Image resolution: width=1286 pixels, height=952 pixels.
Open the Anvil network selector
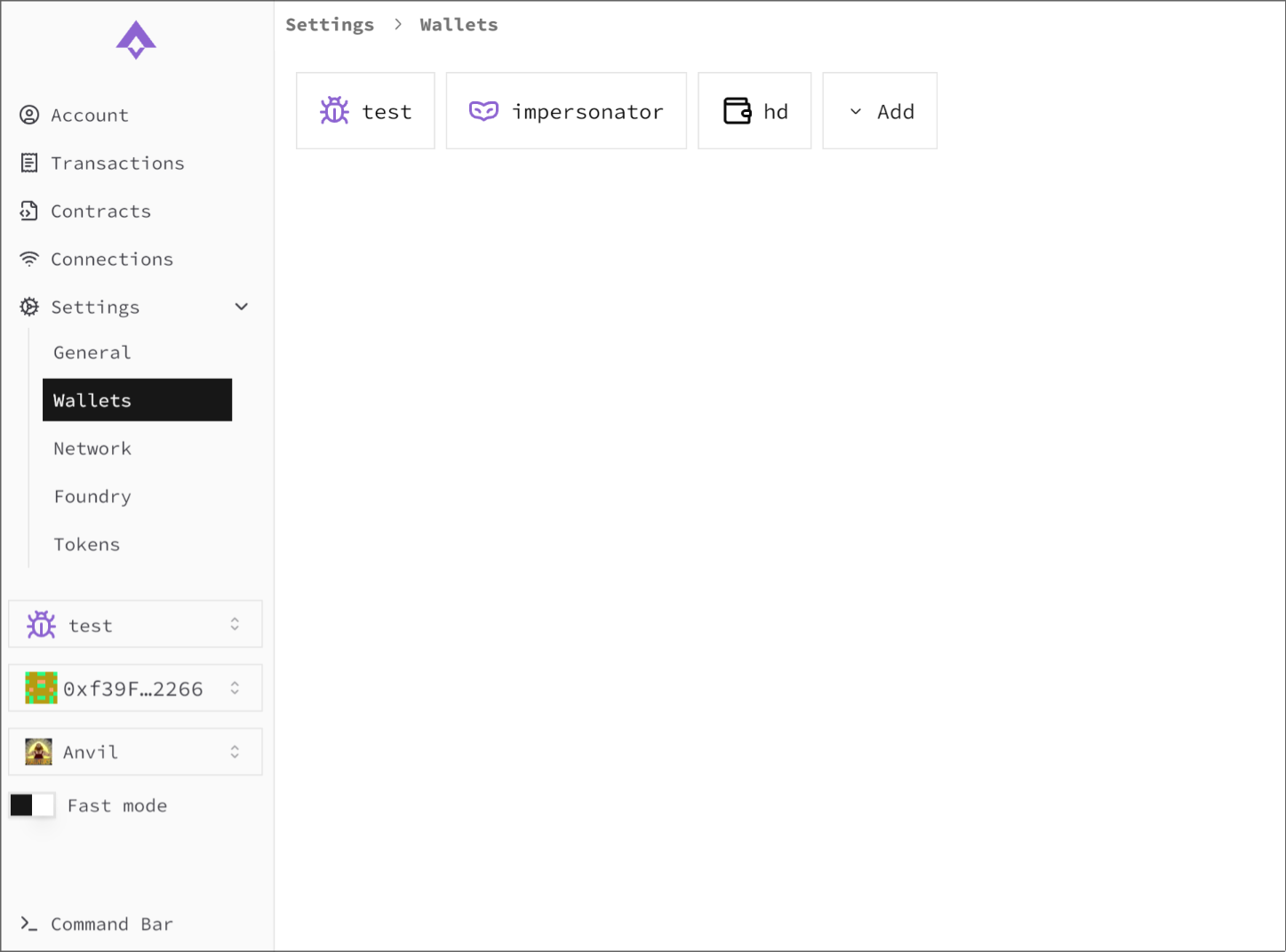coord(135,751)
